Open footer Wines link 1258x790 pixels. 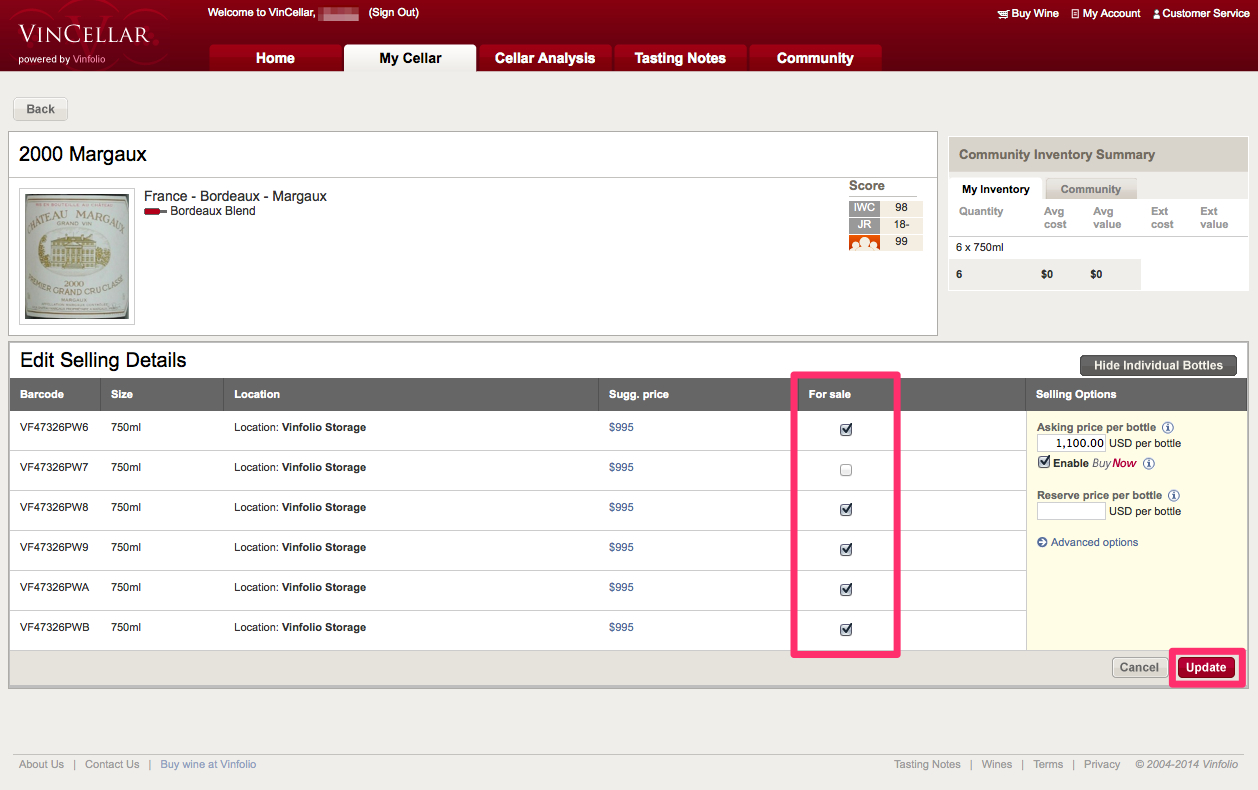coord(997,764)
